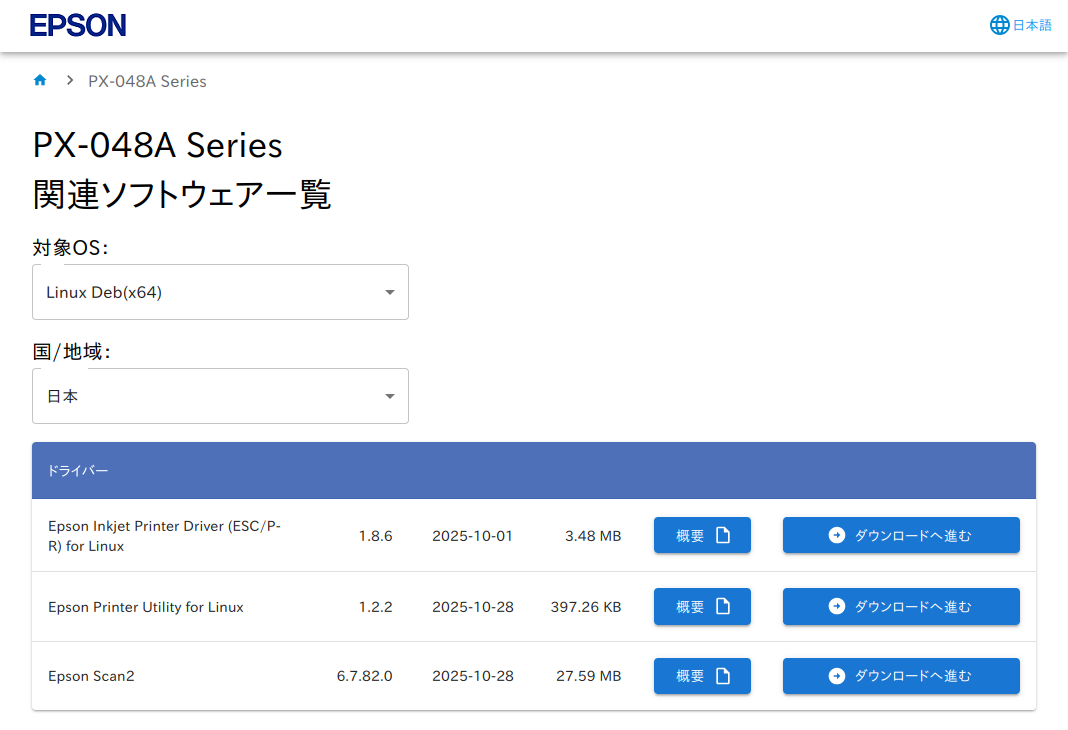Open the 国/地域 dropdown
1068x730 pixels.
[220, 396]
